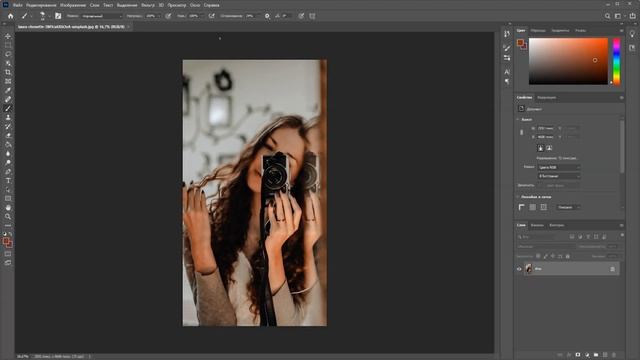The image size is (640, 360).
Task: Collapse the Rulers and Grids section
Action: click(518, 197)
